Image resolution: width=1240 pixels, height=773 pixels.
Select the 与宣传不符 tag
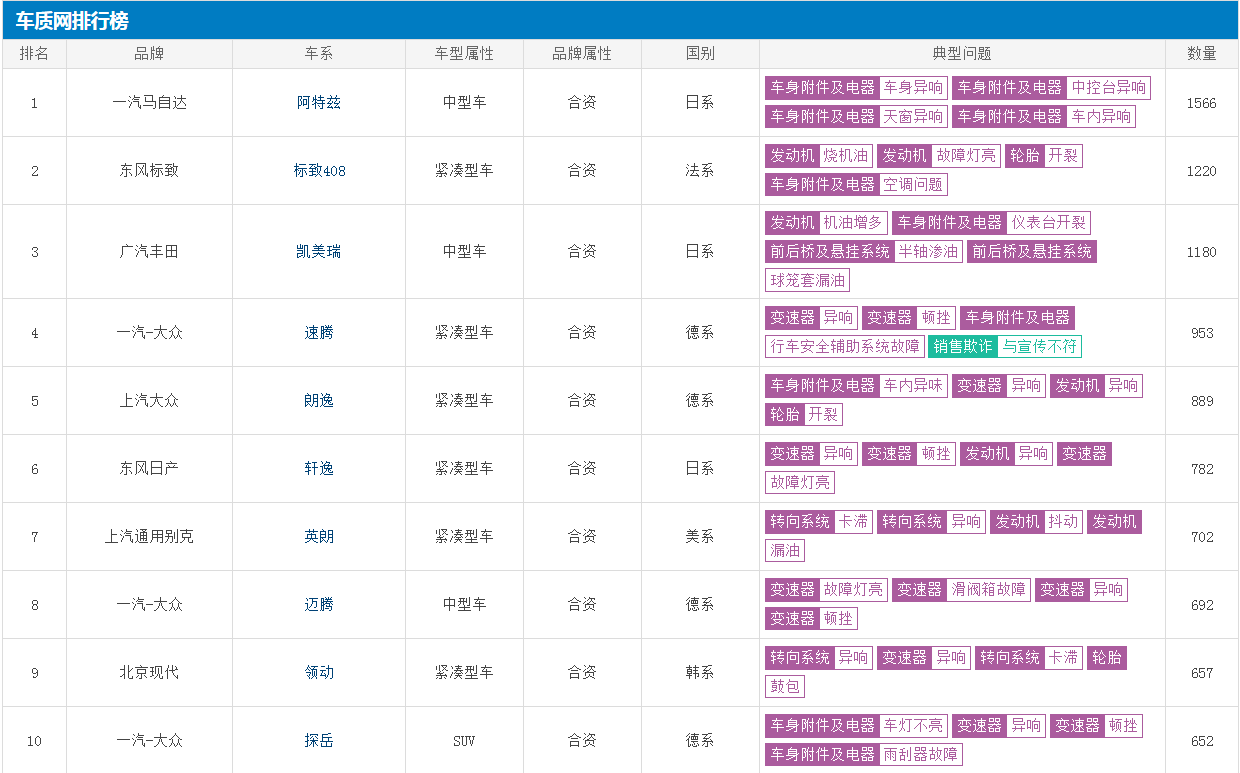(1039, 346)
